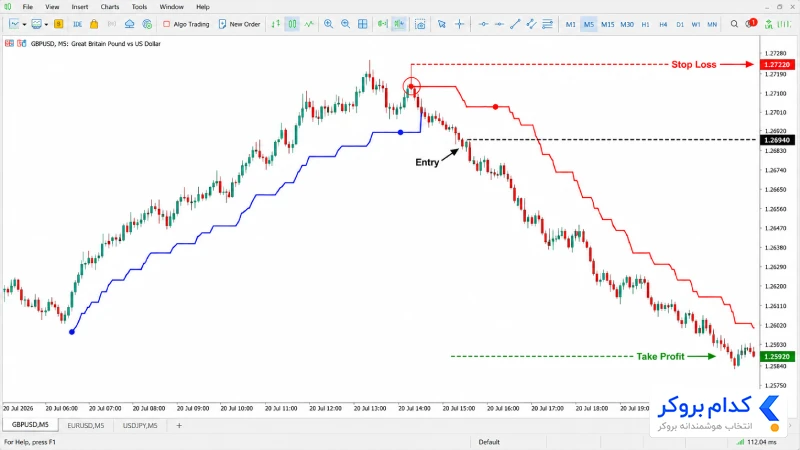Draw a horizontal line tool

[499, 24]
